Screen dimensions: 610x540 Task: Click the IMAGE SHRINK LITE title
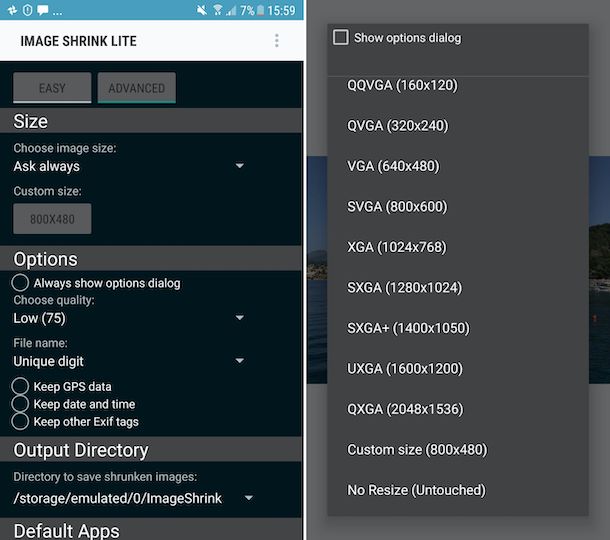(79, 41)
